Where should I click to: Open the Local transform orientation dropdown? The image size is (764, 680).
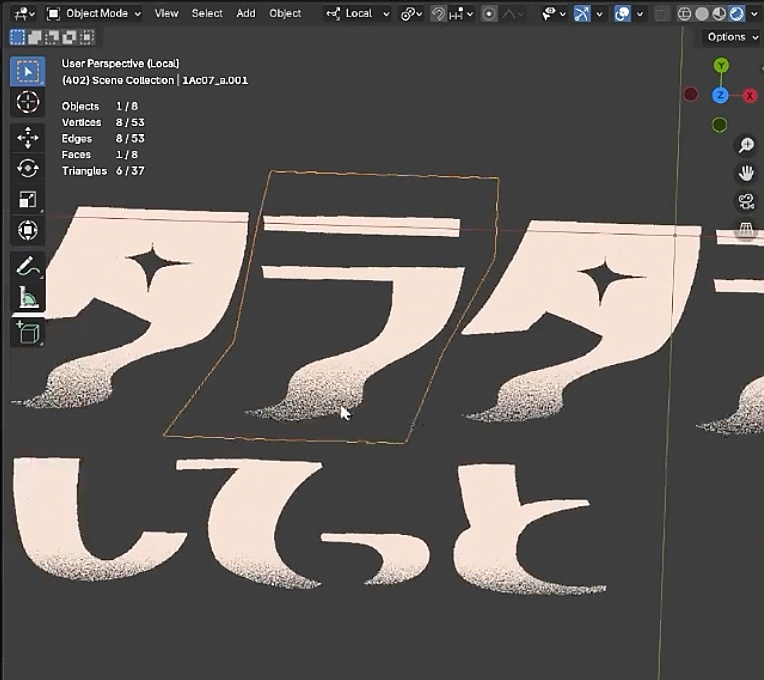(358, 14)
